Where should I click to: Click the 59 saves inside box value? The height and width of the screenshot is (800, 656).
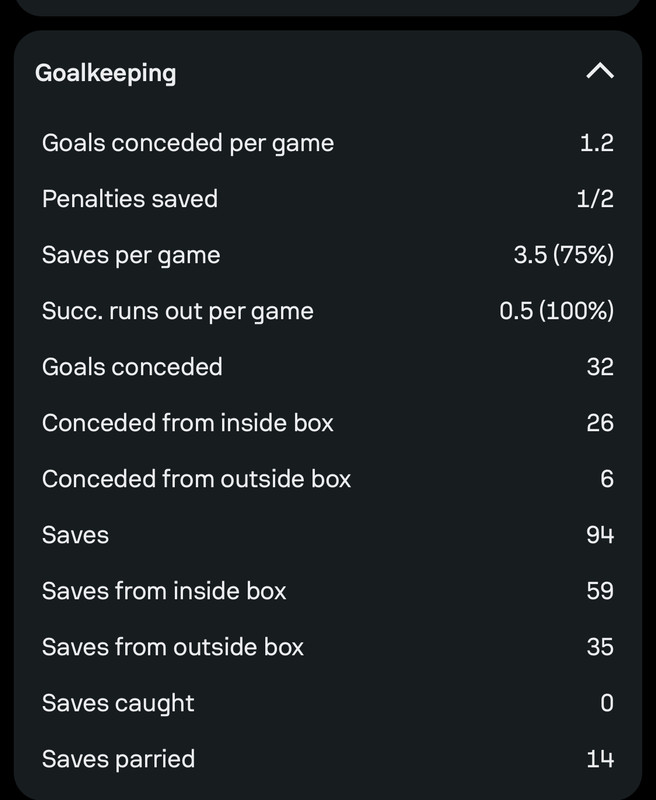pyautogui.click(x=600, y=591)
